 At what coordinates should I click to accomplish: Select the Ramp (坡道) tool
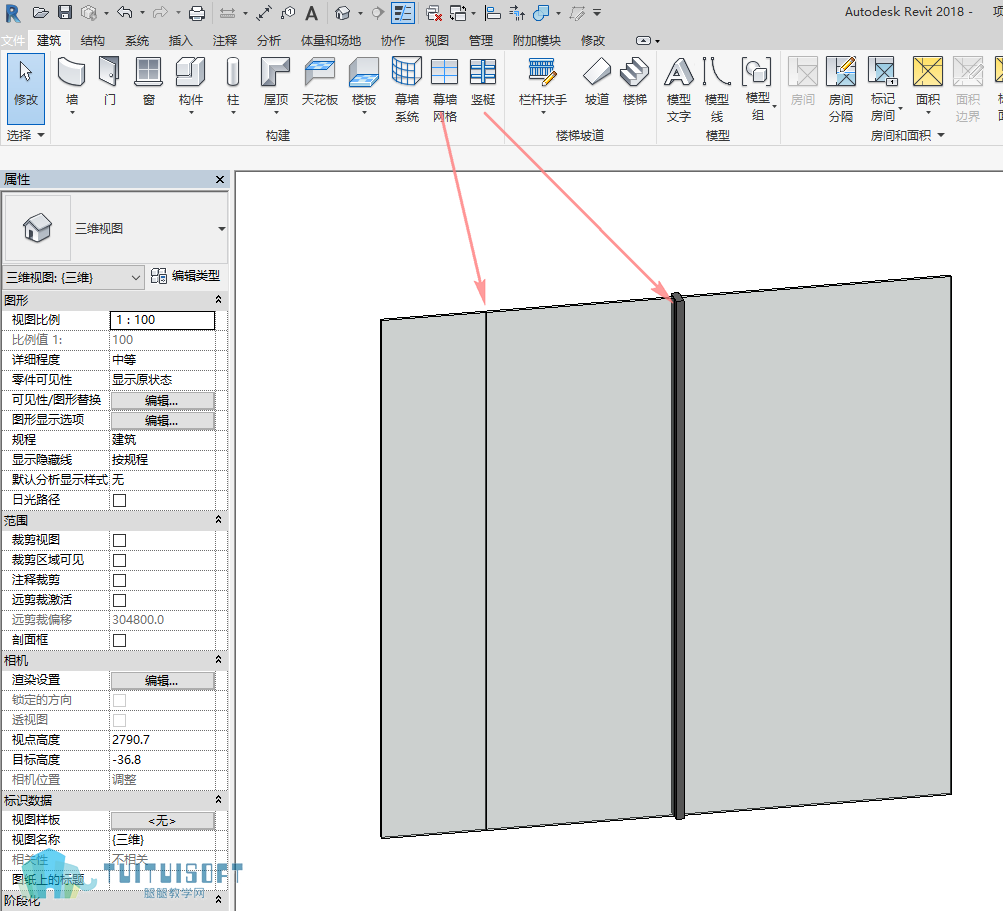click(597, 81)
